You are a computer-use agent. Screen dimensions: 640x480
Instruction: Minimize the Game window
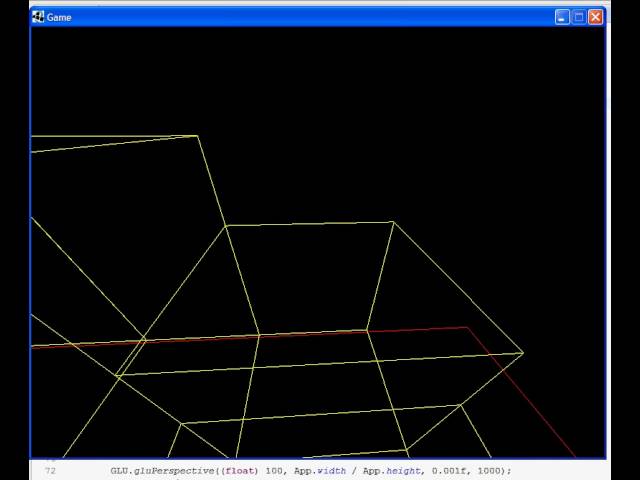click(x=562, y=17)
